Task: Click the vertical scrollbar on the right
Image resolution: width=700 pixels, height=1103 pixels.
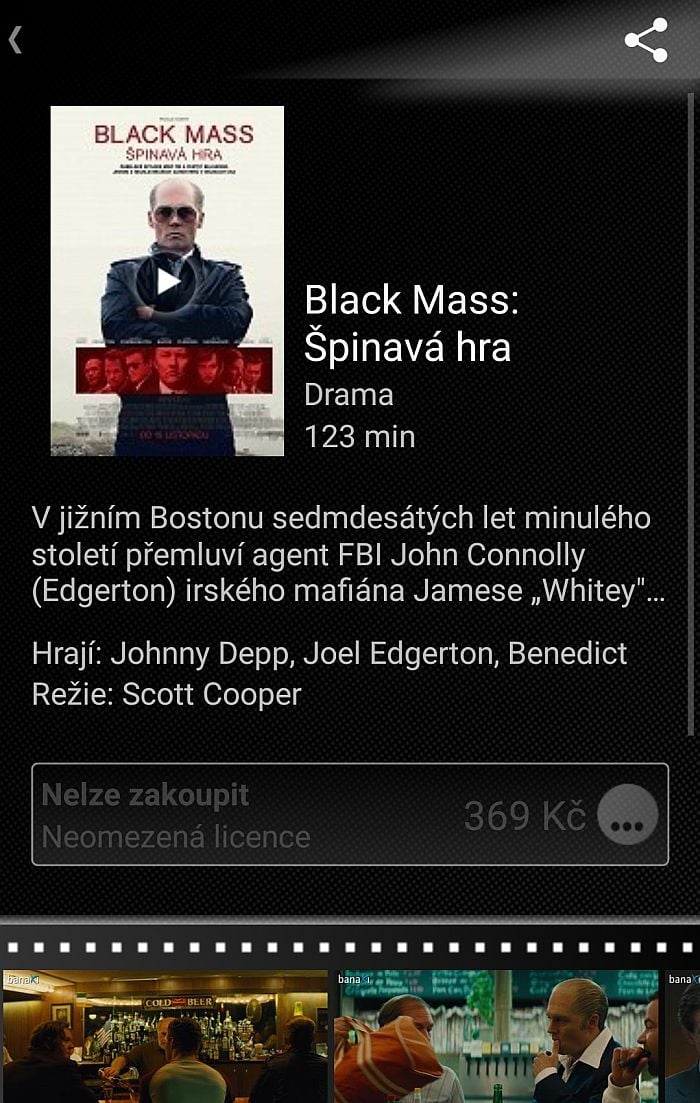Action: pyautogui.click(x=691, y=415)
